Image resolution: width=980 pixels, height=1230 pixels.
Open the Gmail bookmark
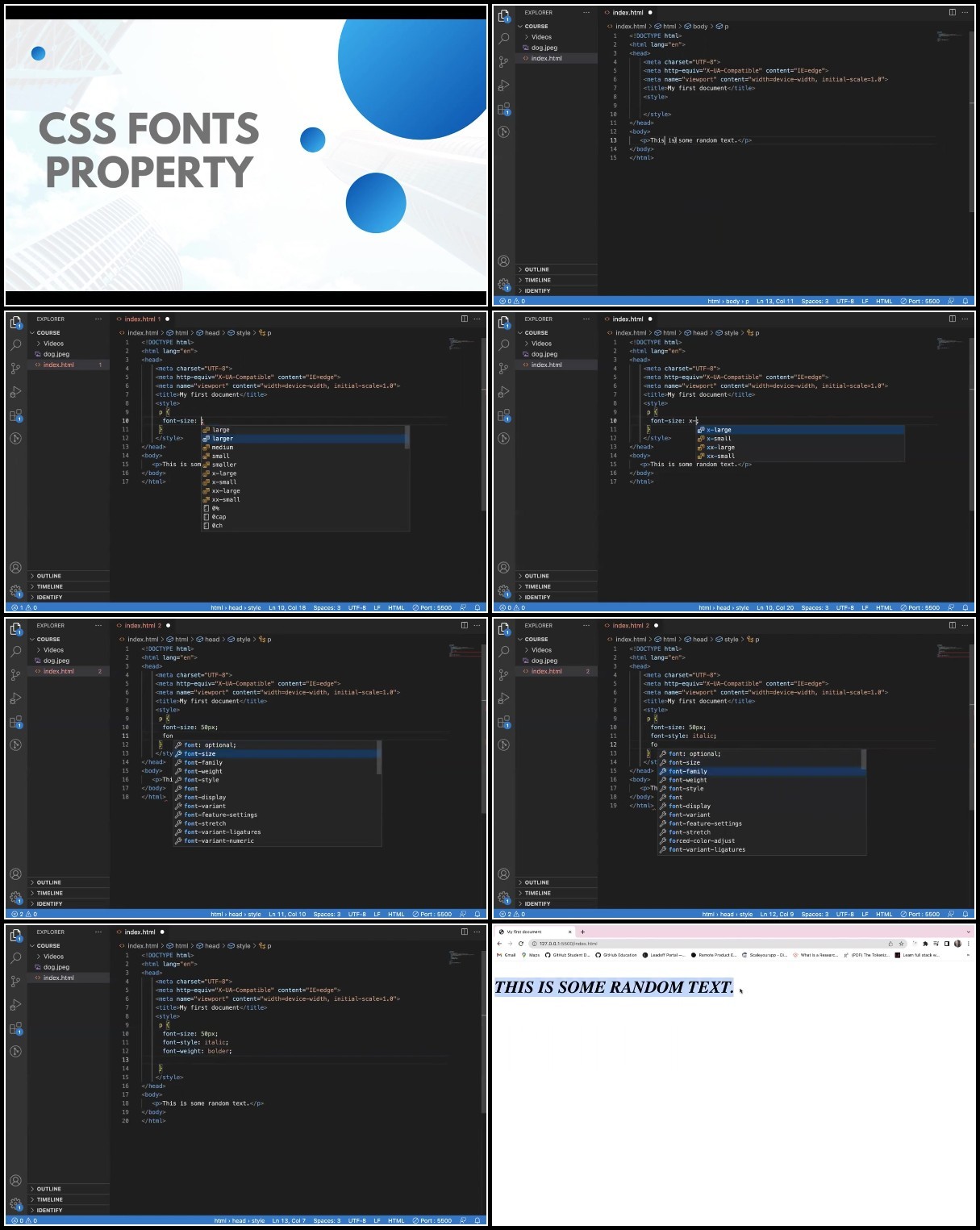[x=506, y=954]
